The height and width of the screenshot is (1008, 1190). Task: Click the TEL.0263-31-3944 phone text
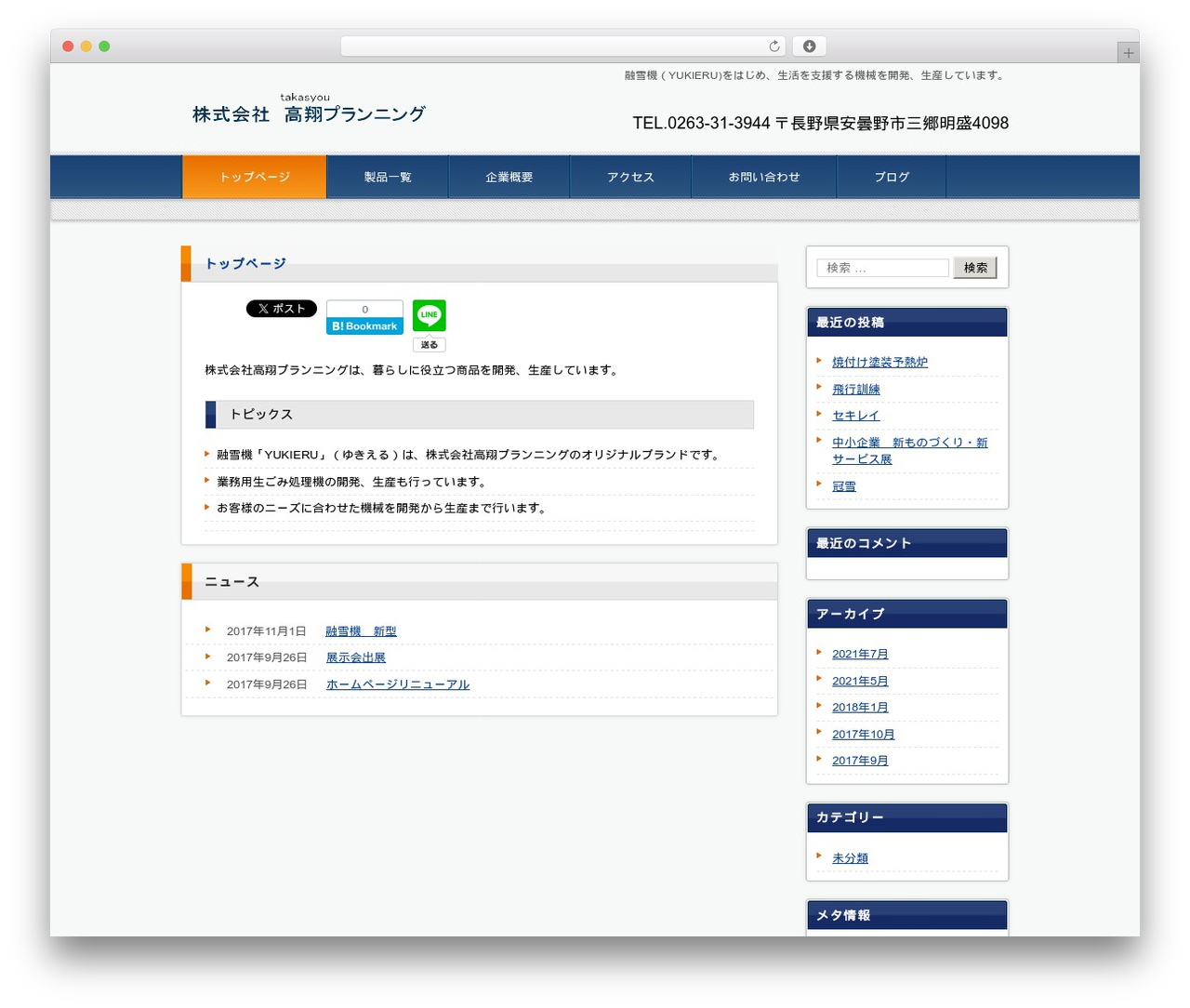click(701, 123)
